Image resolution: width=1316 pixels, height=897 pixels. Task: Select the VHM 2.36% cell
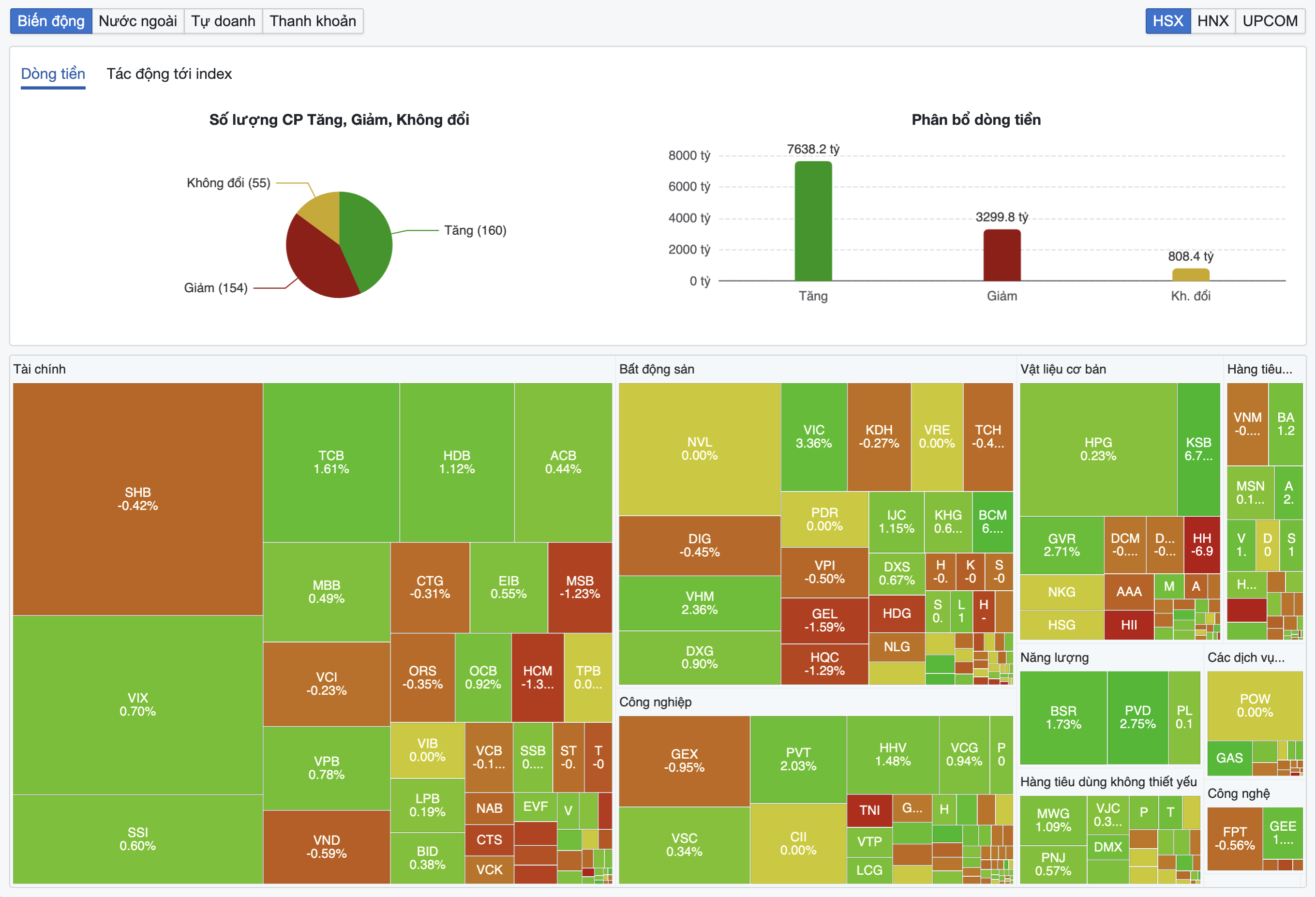699,603
